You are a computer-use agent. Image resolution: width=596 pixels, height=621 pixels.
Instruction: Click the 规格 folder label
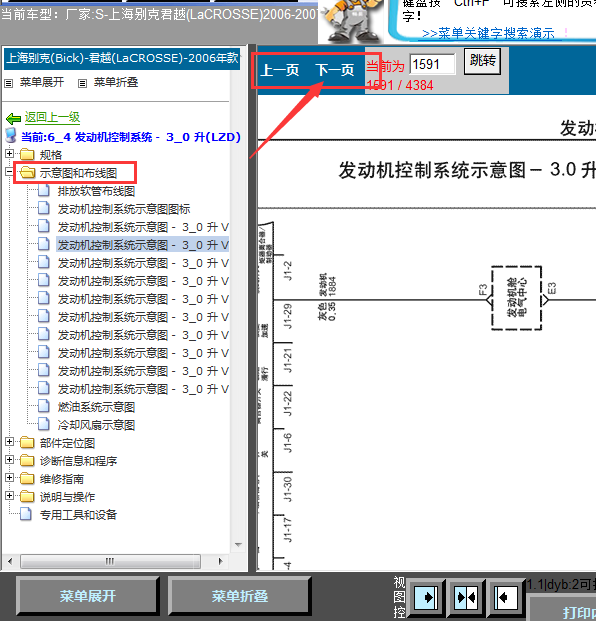[x=51, y=155]
